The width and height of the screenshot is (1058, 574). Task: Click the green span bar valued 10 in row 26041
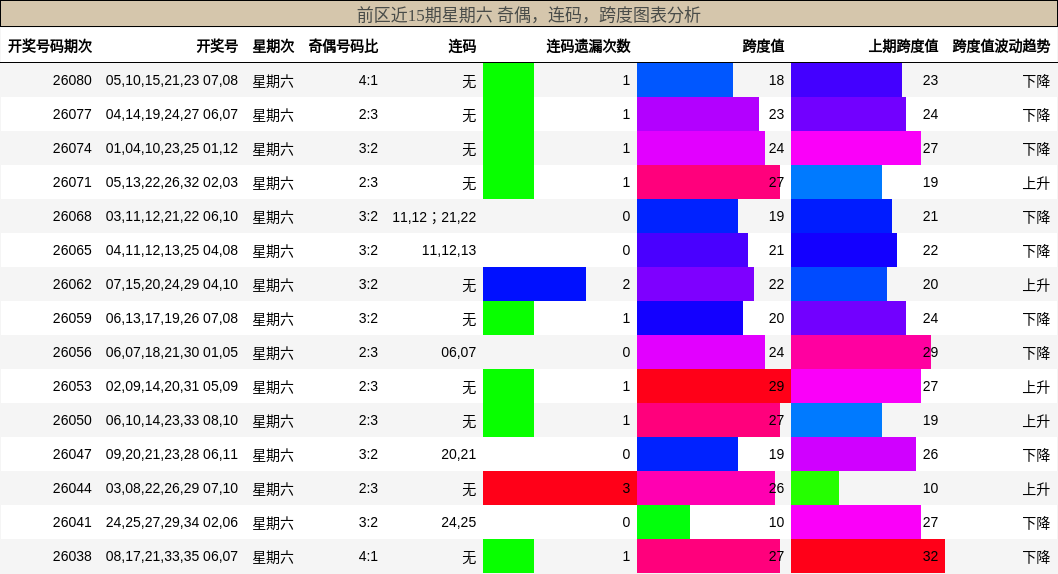[x=663, y=522]
